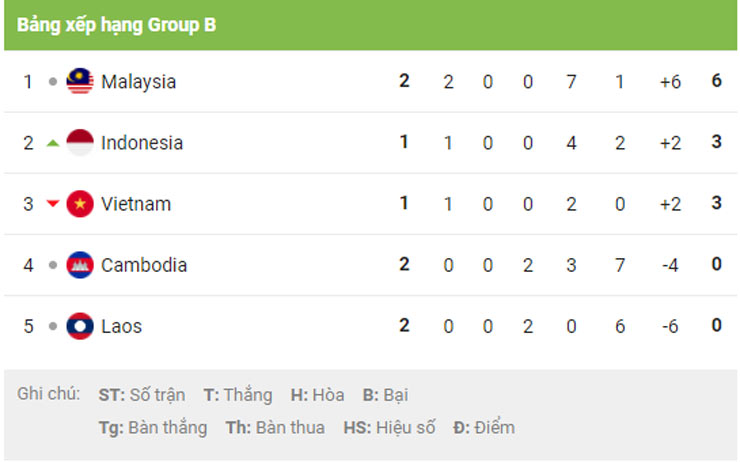Click Indonesia's green up-arrow rank indicator
The height and width of the screenshot is (462, 740).
point(53,143)
